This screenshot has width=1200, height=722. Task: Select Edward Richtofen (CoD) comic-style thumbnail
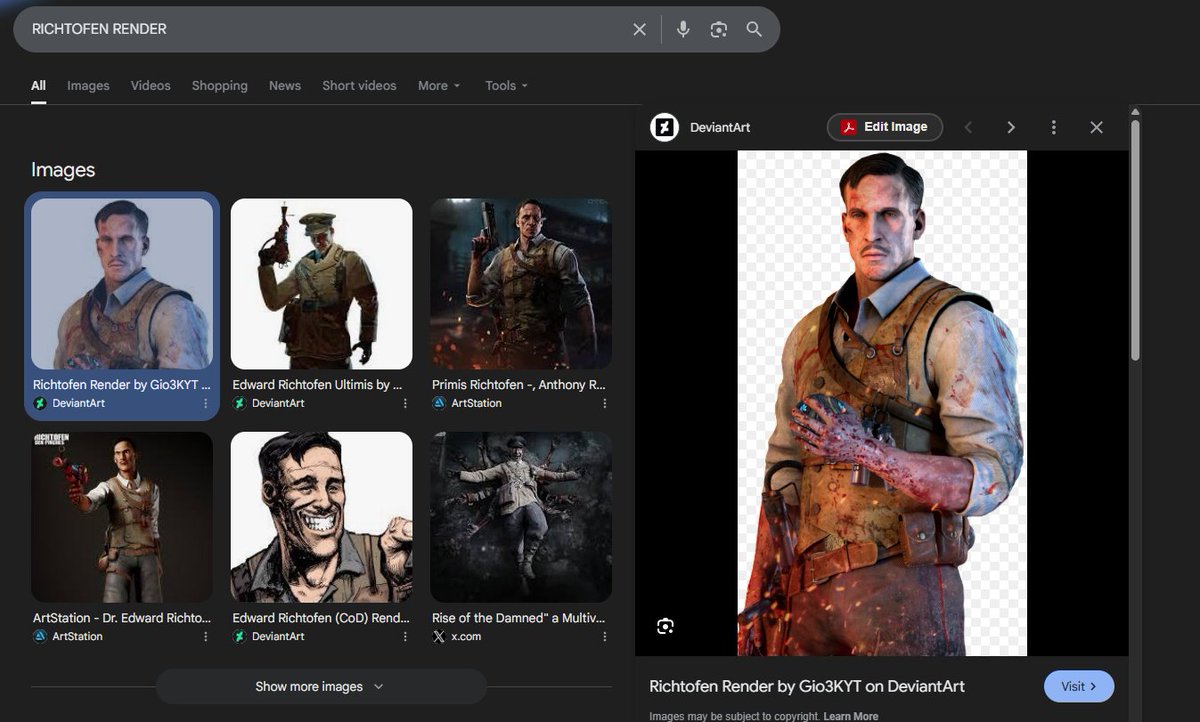[x=322, y=517]
